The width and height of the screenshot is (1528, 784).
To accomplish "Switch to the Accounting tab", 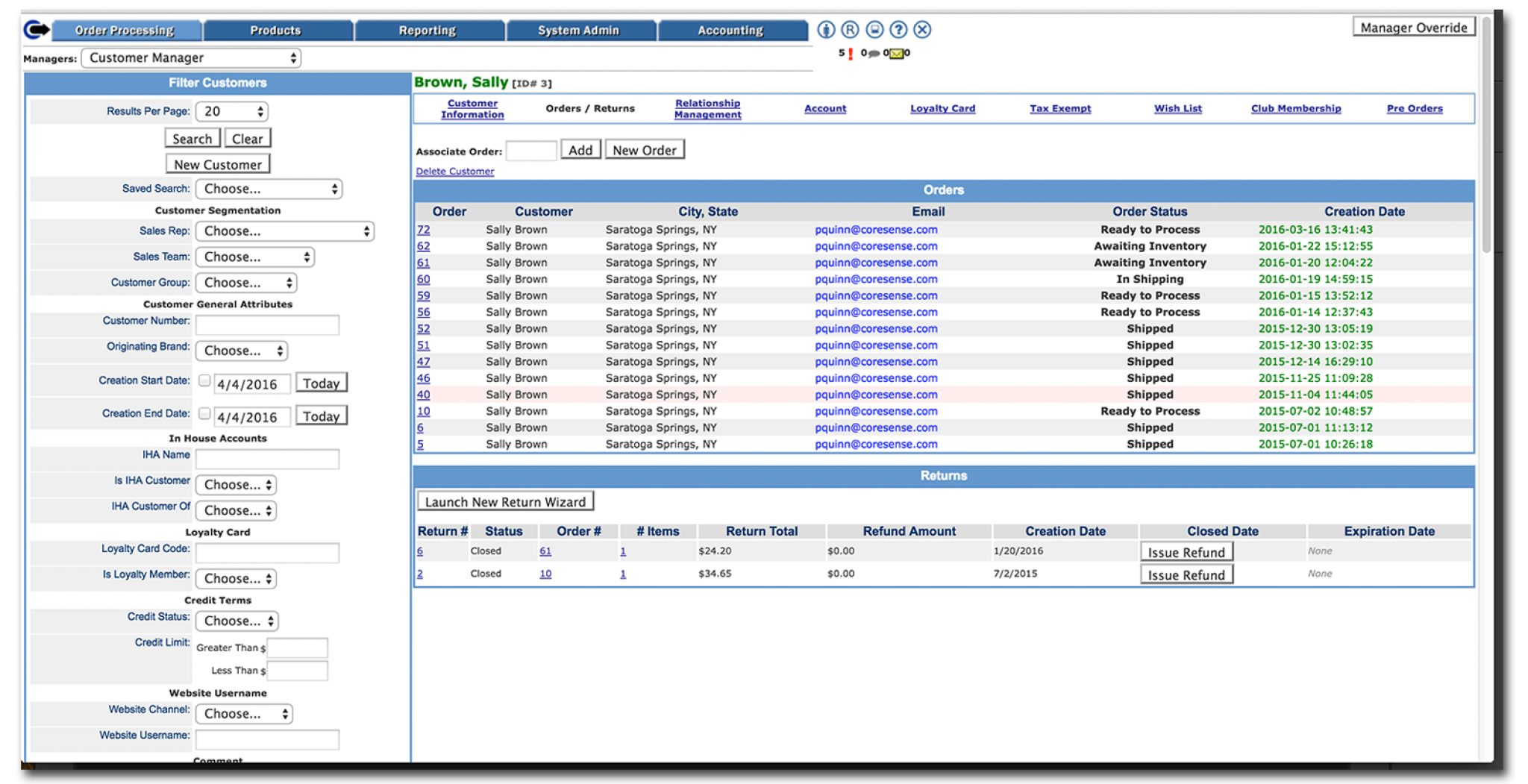I will pos(730,30).
